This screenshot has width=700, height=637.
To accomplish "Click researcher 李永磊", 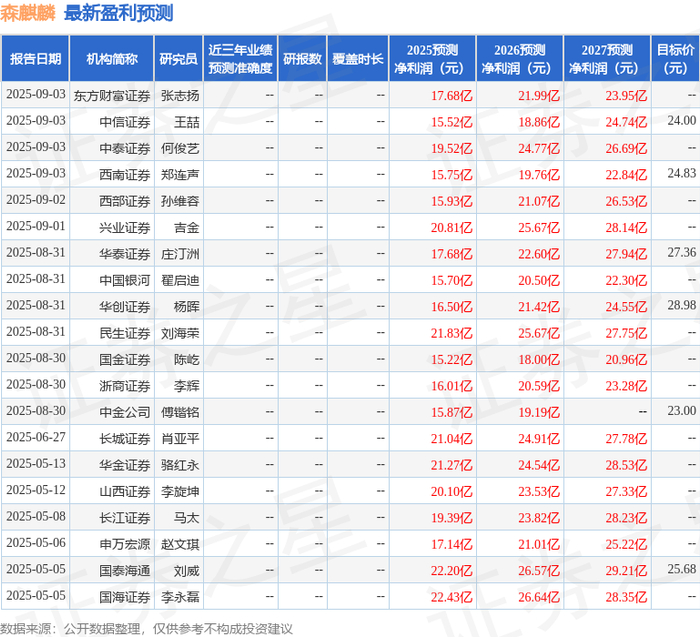I will coord(180,597).
